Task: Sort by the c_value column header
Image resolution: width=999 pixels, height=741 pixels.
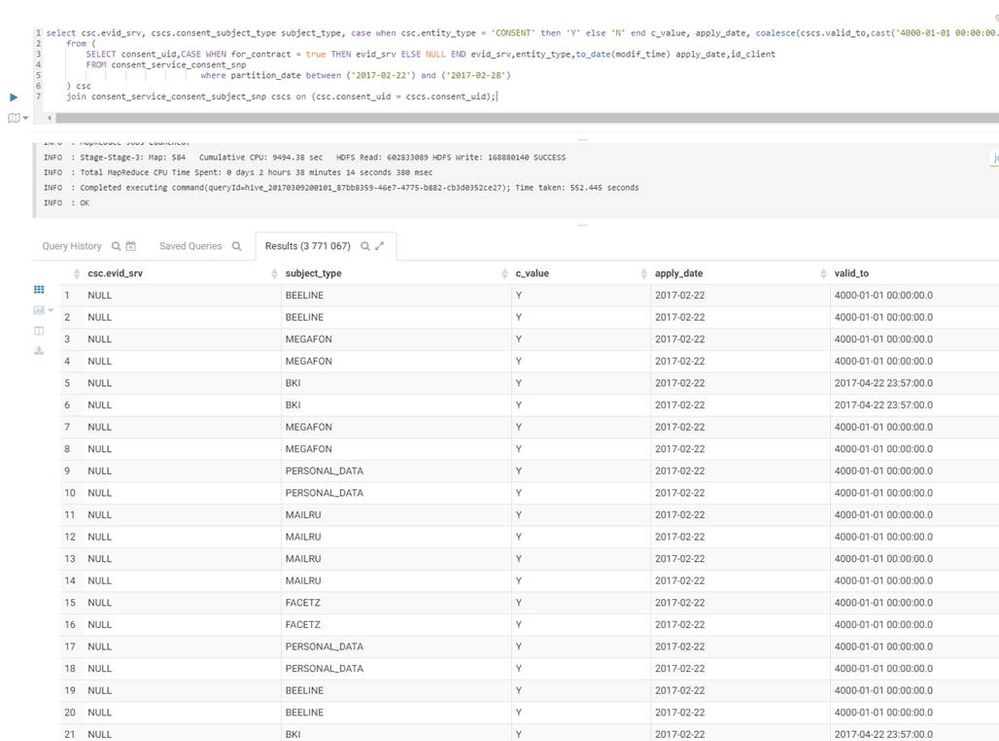Action: click(532, 273)
